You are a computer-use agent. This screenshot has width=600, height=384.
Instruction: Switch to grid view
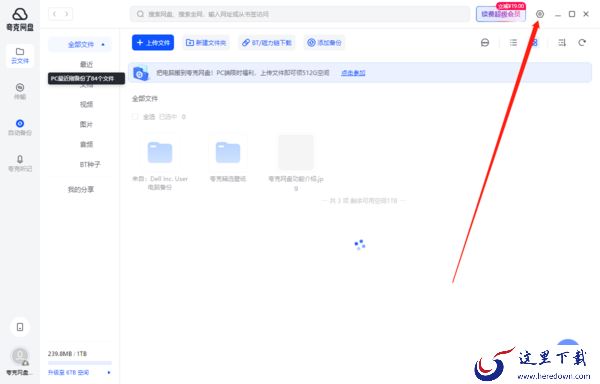pos(534,43)
